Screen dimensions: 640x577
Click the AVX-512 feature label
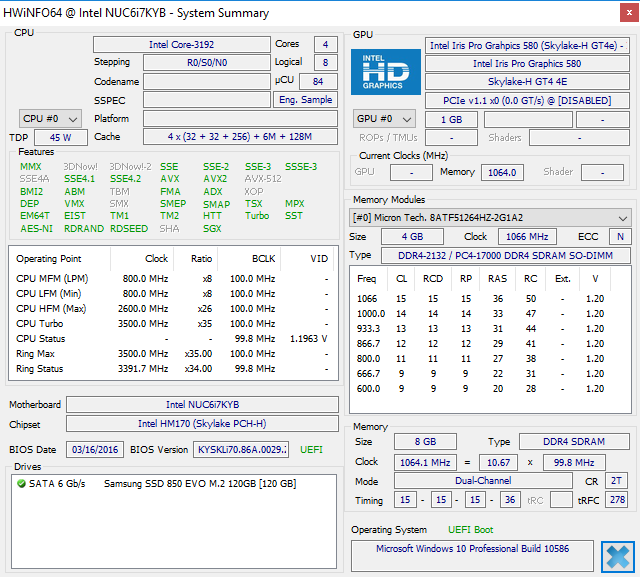click(x=263, y=179)
